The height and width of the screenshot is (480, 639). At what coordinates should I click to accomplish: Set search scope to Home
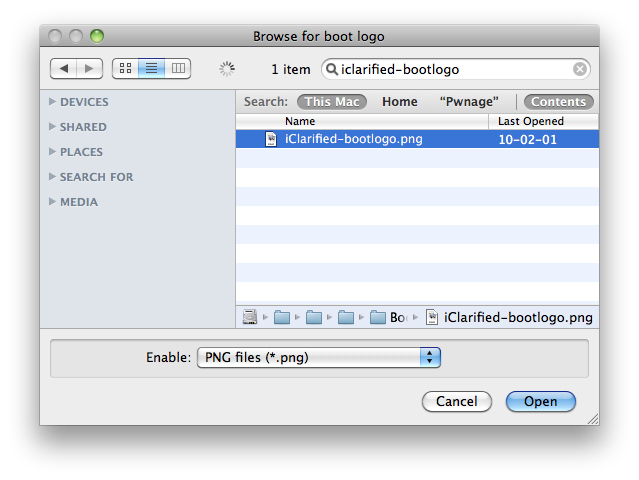point(399,101)
